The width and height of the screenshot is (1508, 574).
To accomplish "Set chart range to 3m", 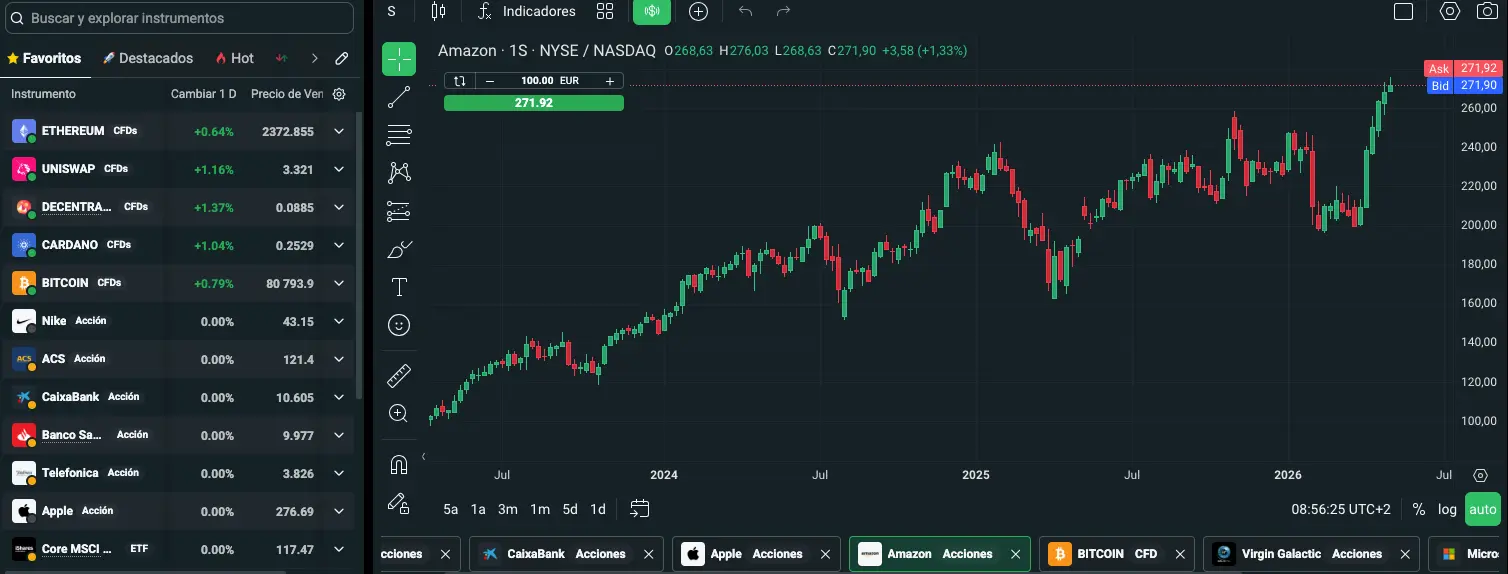I will 508,509.
